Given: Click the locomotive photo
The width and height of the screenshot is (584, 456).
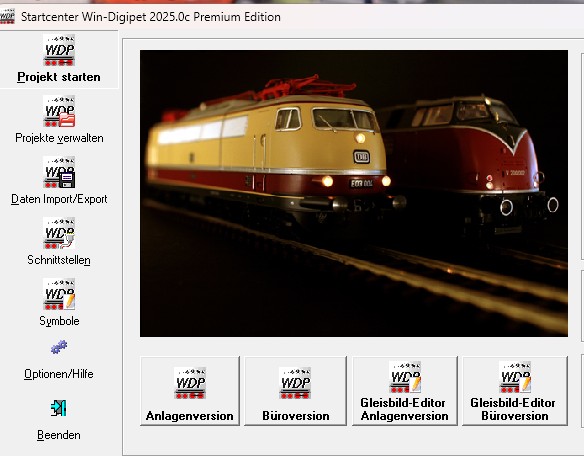Looking at the screenshot, I should tap(354, 193).
